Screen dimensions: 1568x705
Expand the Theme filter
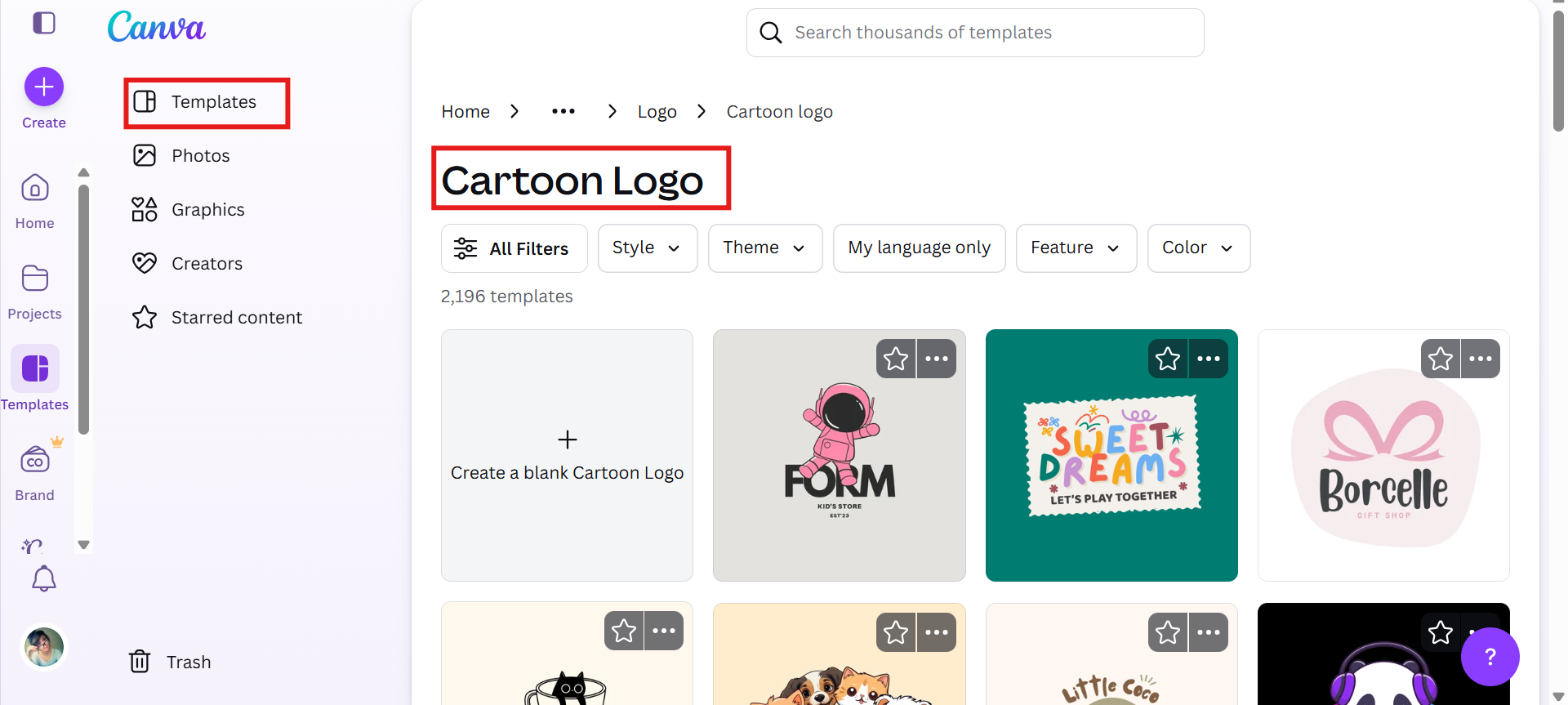click(764, 248)
